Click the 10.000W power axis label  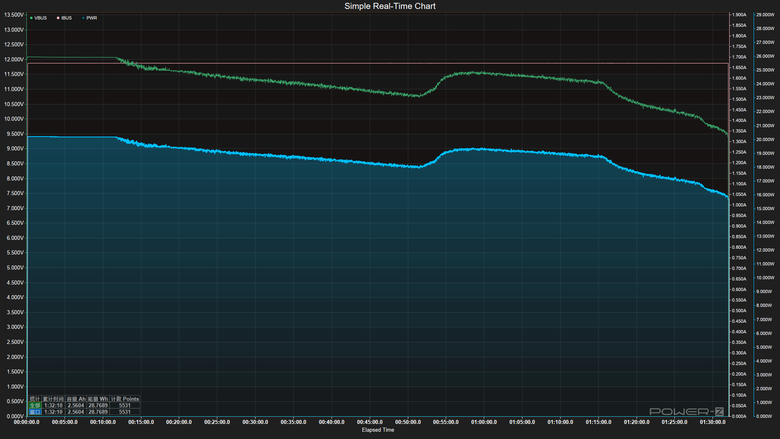pyautogui.click(x=765, y=277)
